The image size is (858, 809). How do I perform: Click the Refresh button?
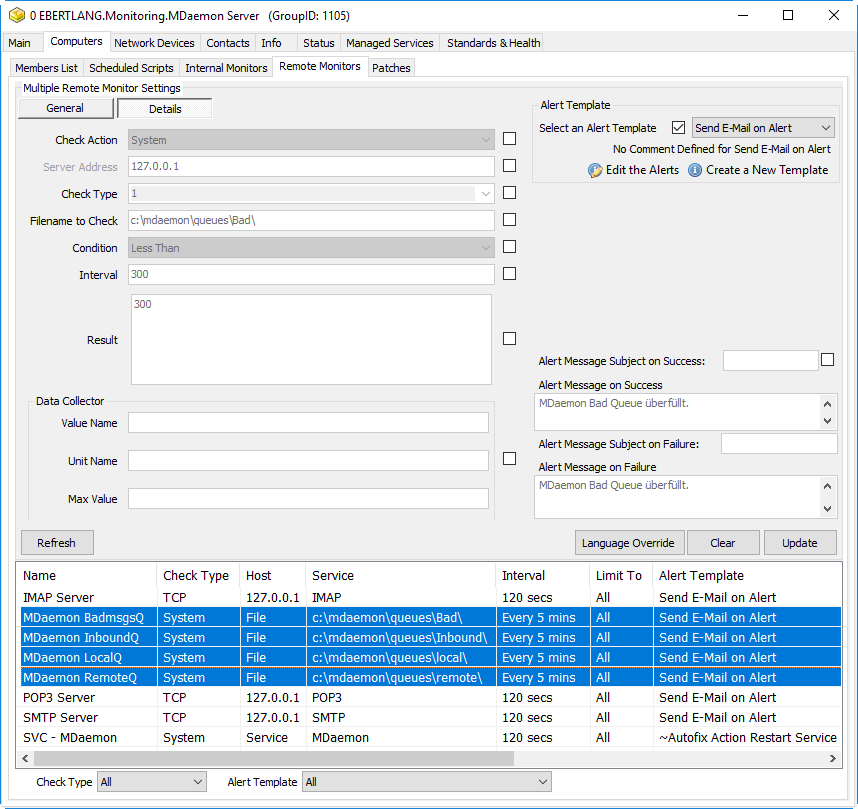(x=56, y=543)
